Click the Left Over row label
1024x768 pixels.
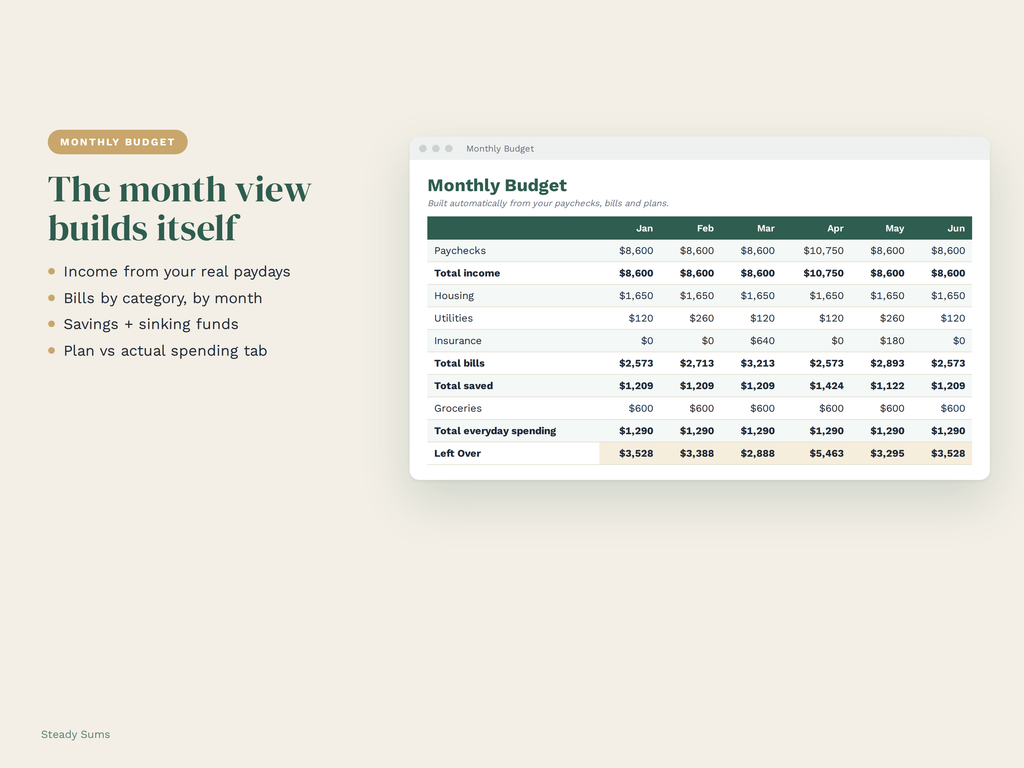point(457,453)
